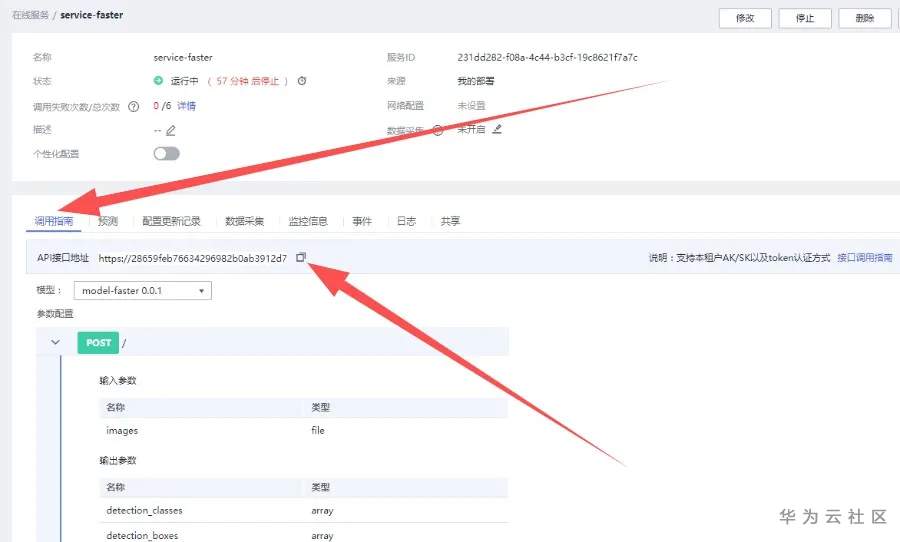The width and height of the screenshot is (900, 542).
Task: Collapse the POST / section chevron
Action: pos(55,342)
